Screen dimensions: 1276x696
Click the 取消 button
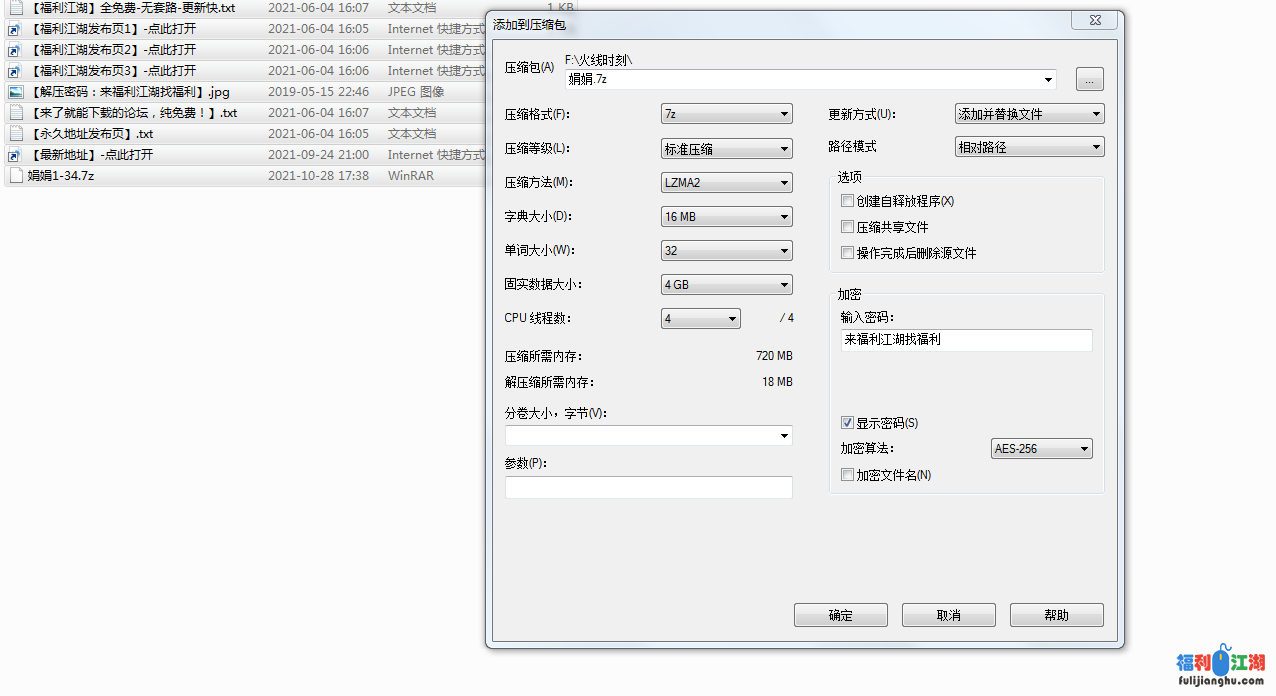(x=948, y=615)
